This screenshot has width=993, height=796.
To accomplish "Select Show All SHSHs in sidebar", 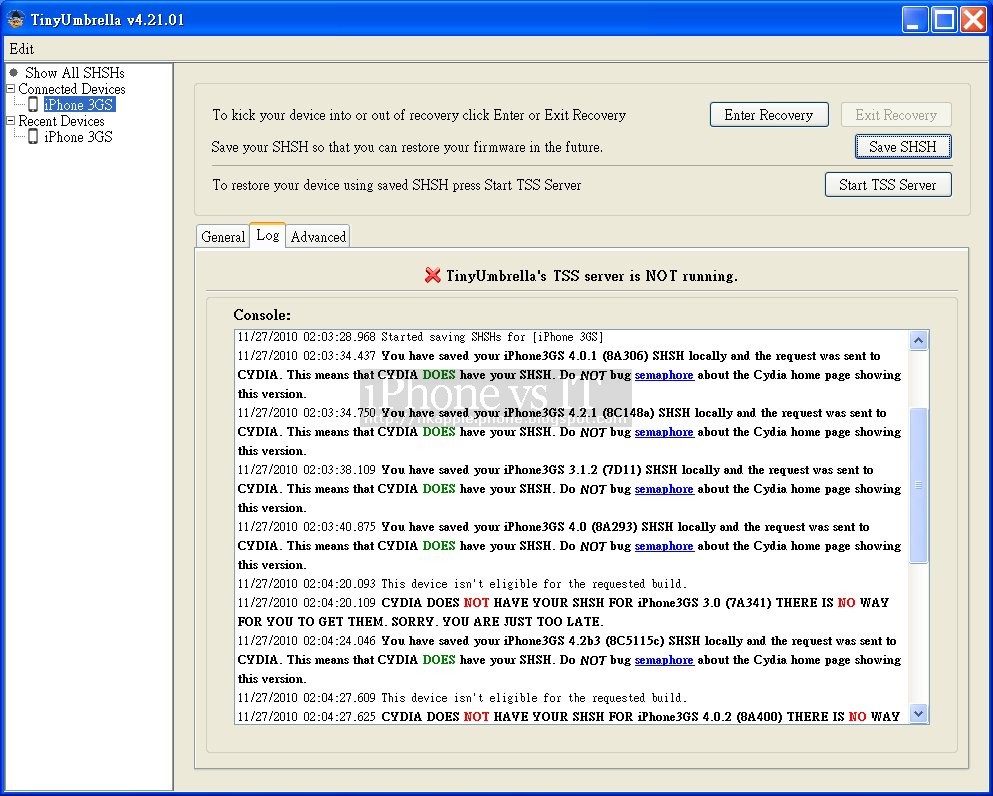I will pyautogui.click(x=75, y=73).
